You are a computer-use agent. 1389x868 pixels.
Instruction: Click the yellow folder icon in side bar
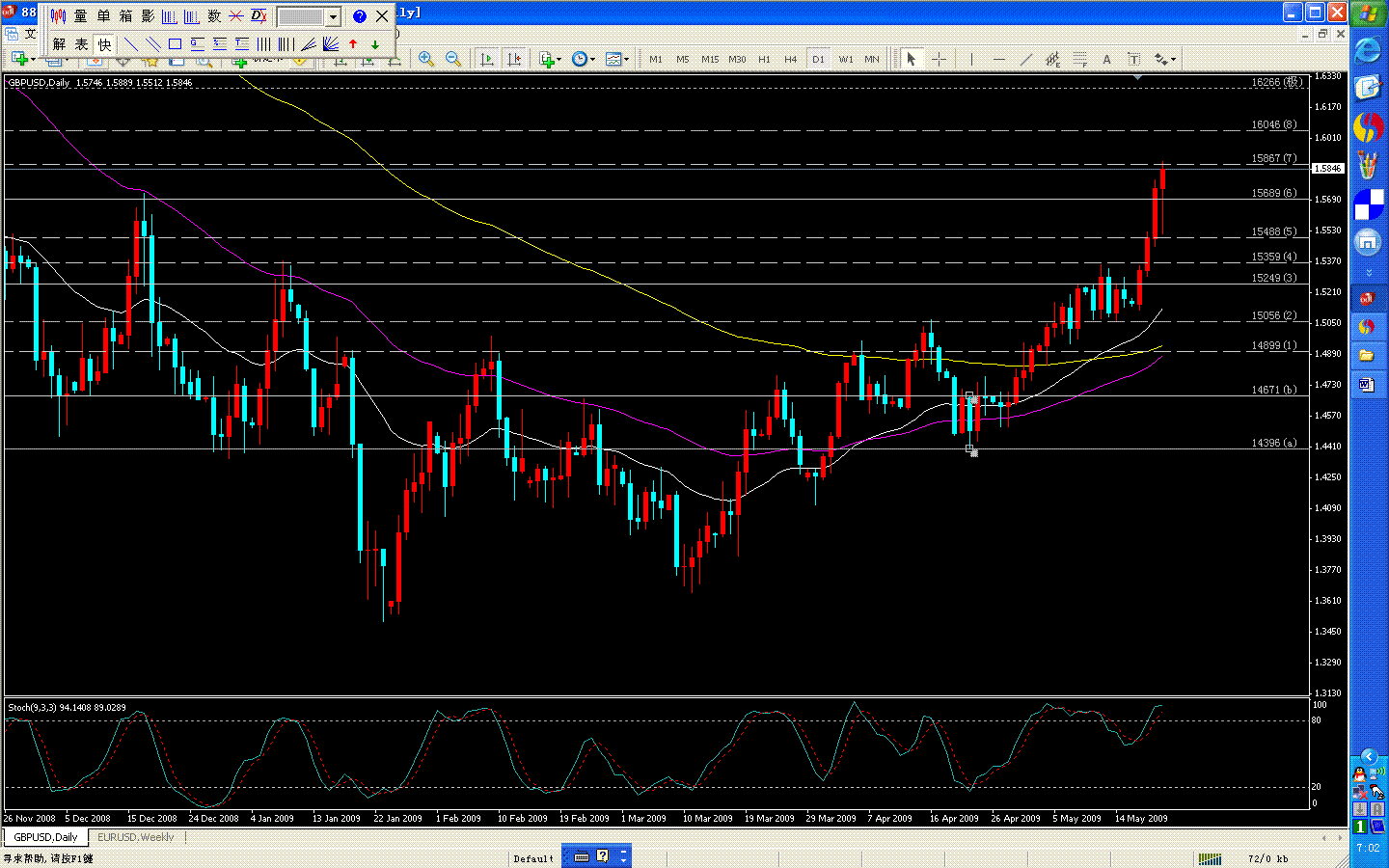(x=1367, y=355)
